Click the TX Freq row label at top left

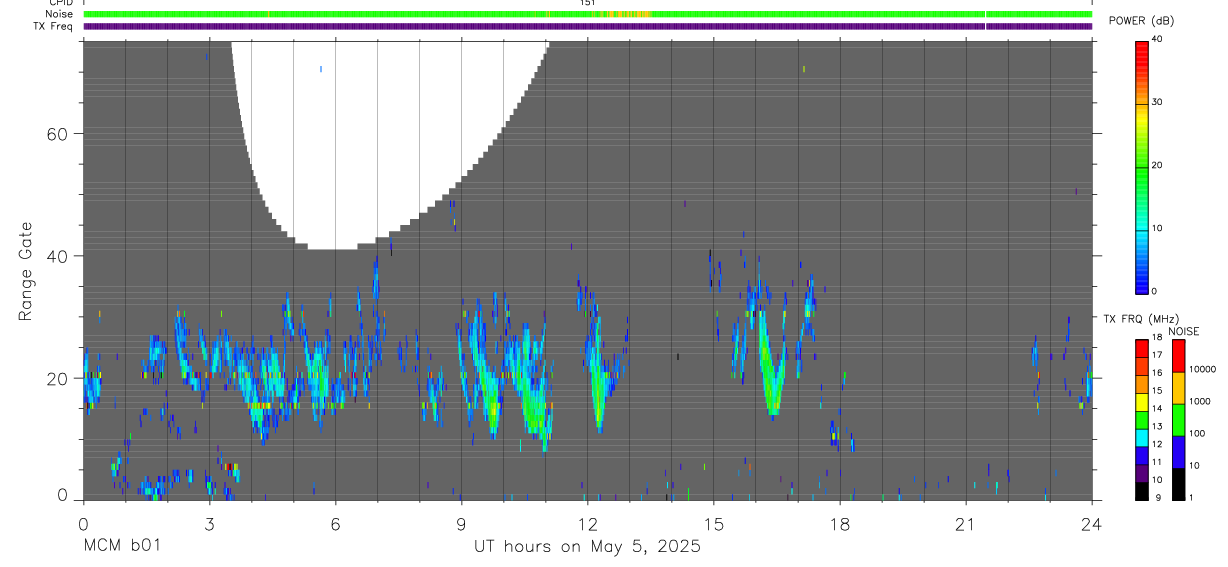point(52,26)
